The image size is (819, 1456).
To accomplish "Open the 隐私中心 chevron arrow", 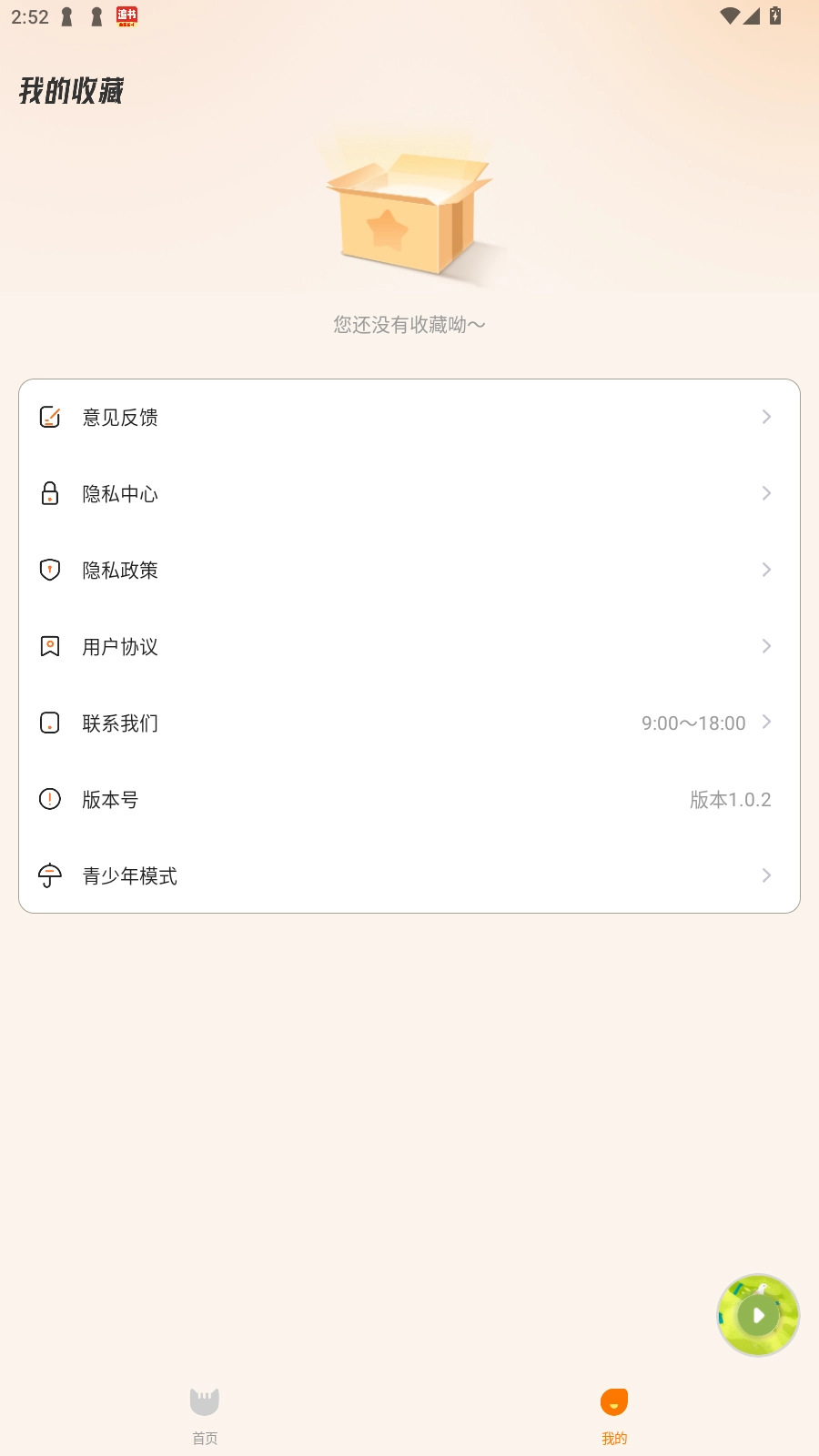I will coord(766,493).
